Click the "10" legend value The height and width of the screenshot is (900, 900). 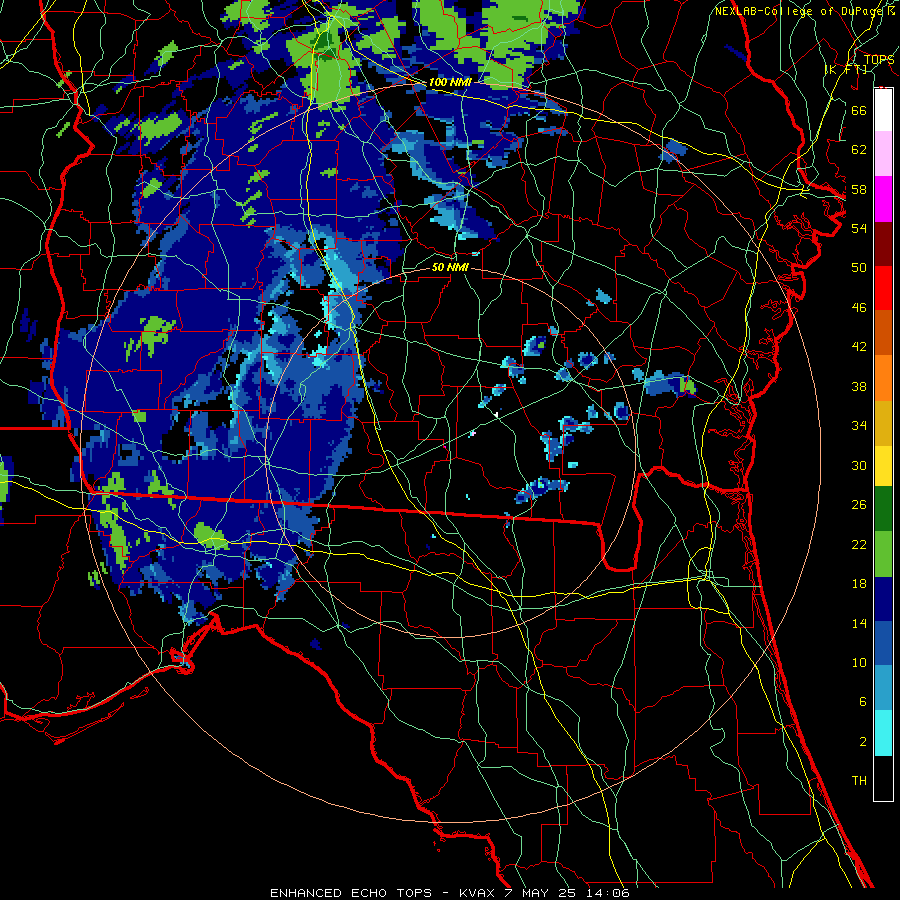(859, 662)
